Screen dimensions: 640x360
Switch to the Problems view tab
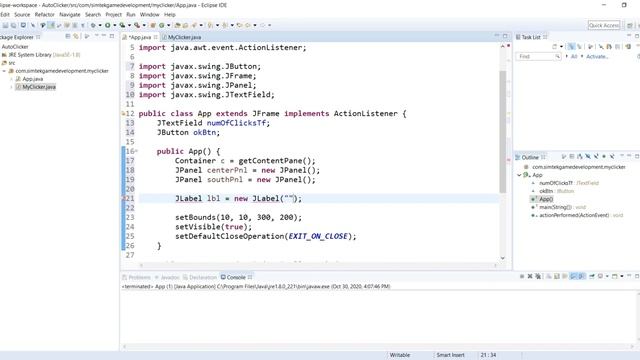click(x=137, y=277)
